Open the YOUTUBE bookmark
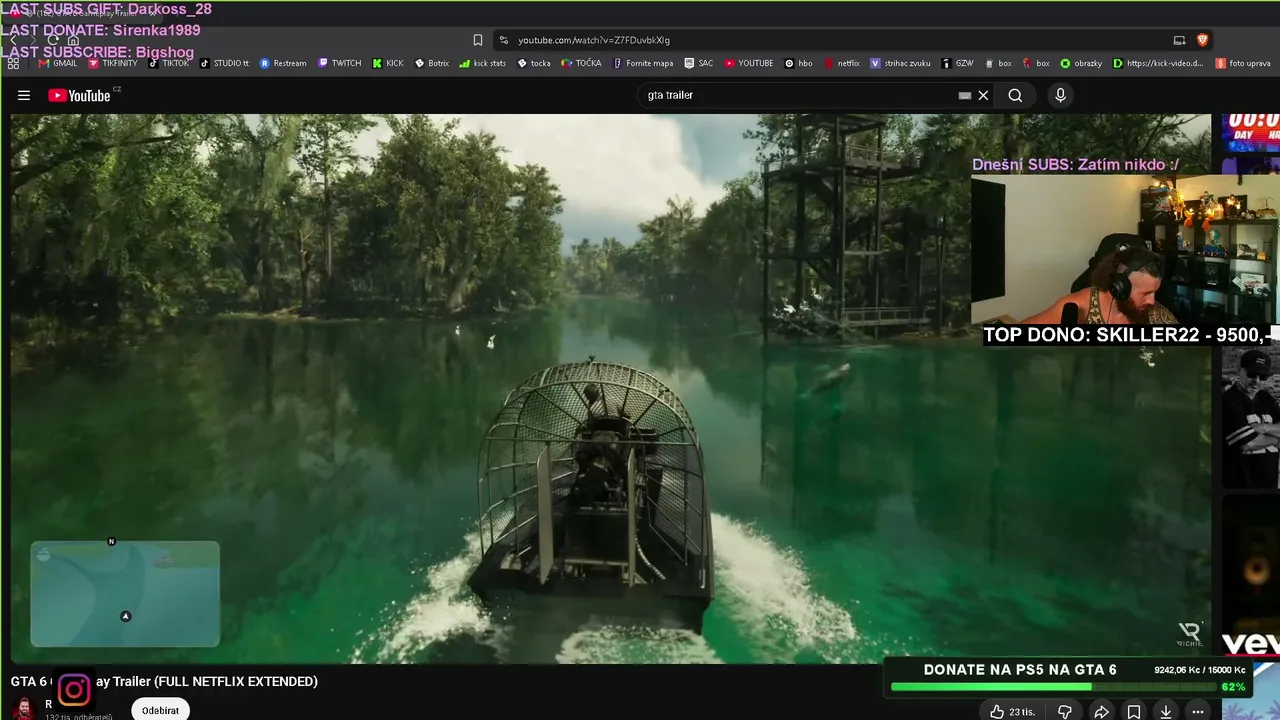Screen dimensions: 1280x720 tap(749, 63)
